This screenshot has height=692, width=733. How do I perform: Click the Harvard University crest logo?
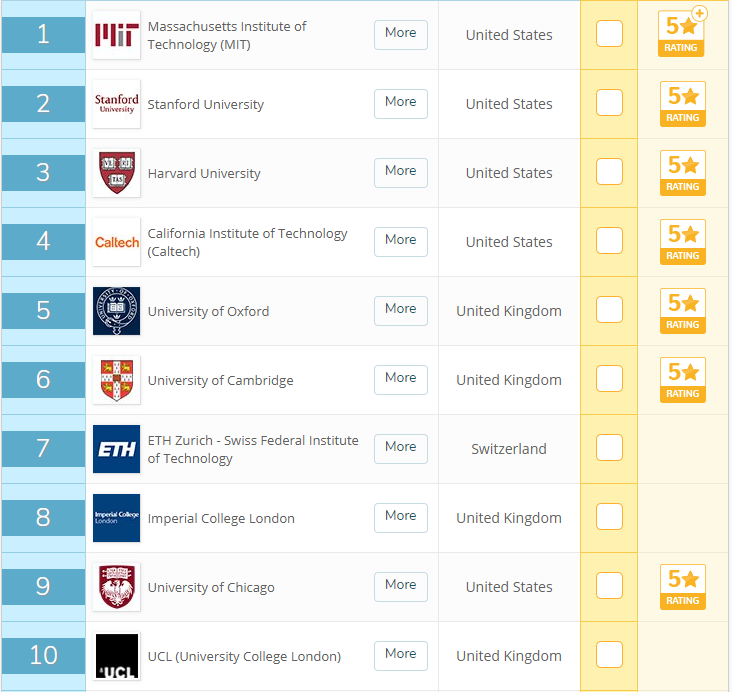pos(116,173)
